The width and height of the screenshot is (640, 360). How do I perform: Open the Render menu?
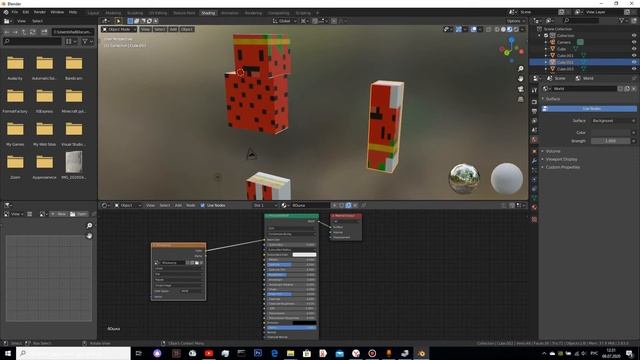(x=40, y=12)
